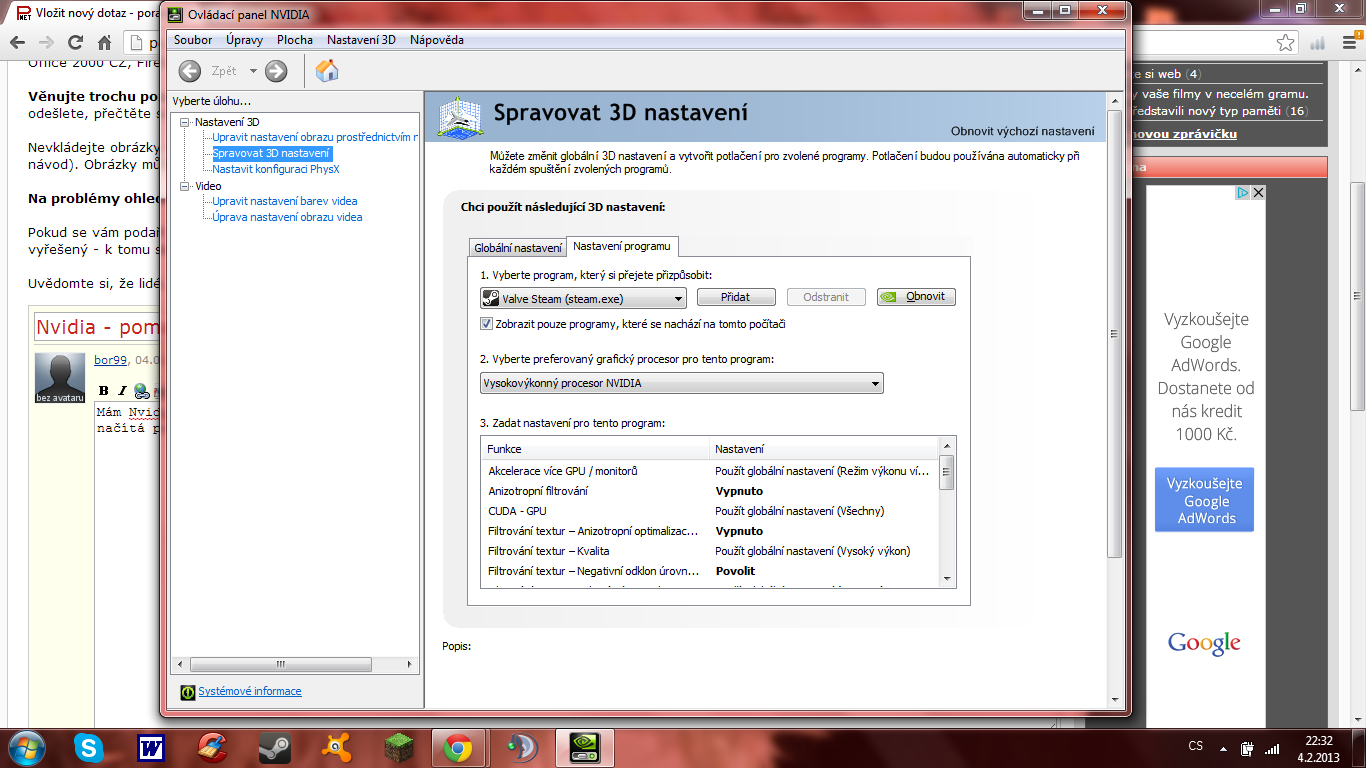Open the Vysokovýkonný procesor NVIDIA dropdown
1366x768 pixels.
pyautogui.click(x=682, y=383)
